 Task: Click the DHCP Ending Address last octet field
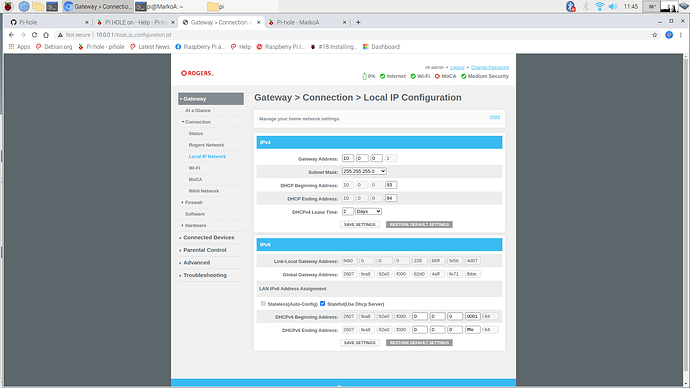pos(391,198)
